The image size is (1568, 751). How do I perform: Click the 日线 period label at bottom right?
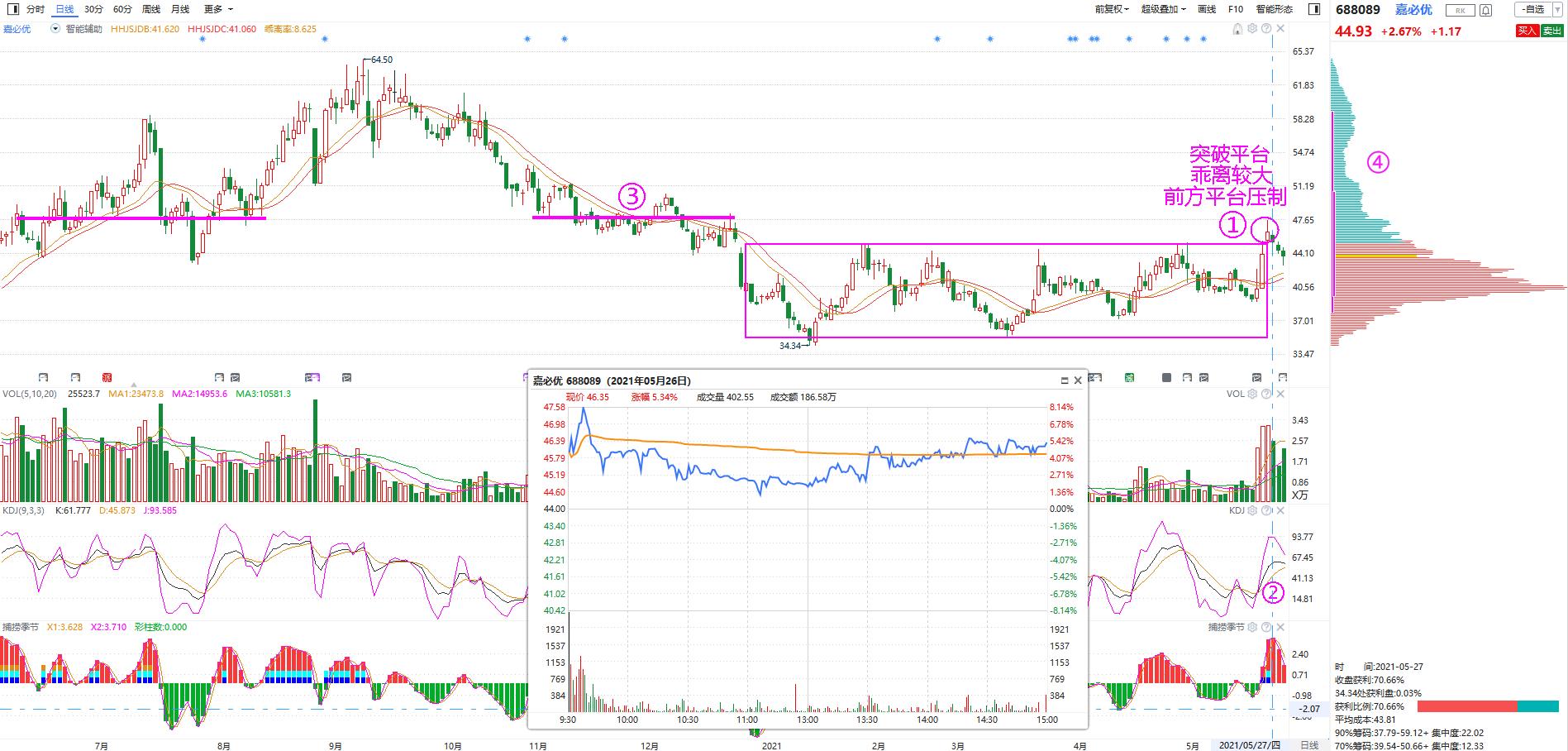[1310, 745]
